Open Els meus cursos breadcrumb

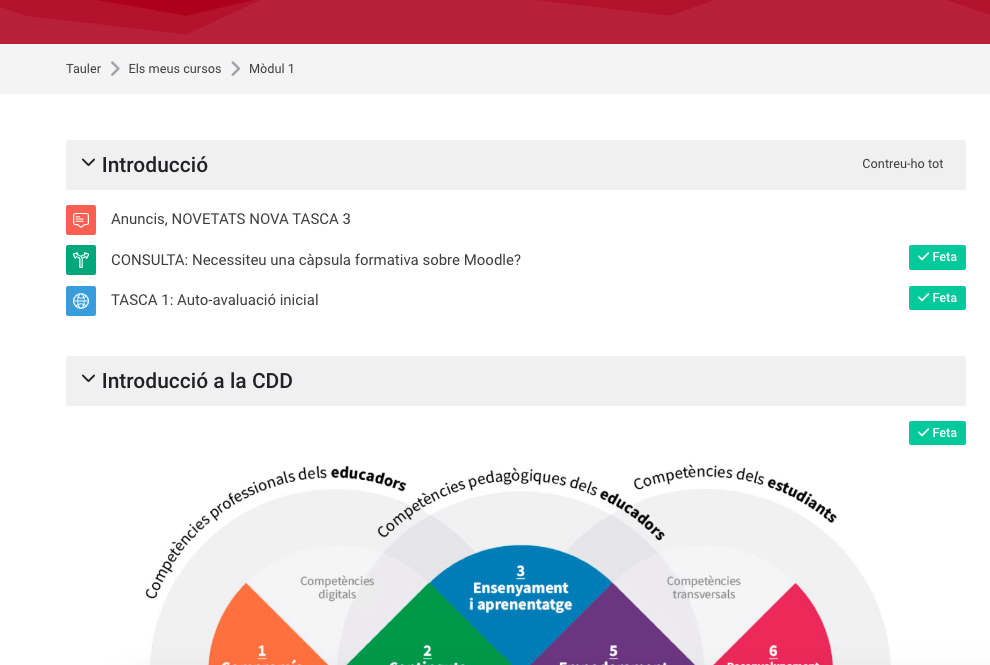tap(175, 69)
